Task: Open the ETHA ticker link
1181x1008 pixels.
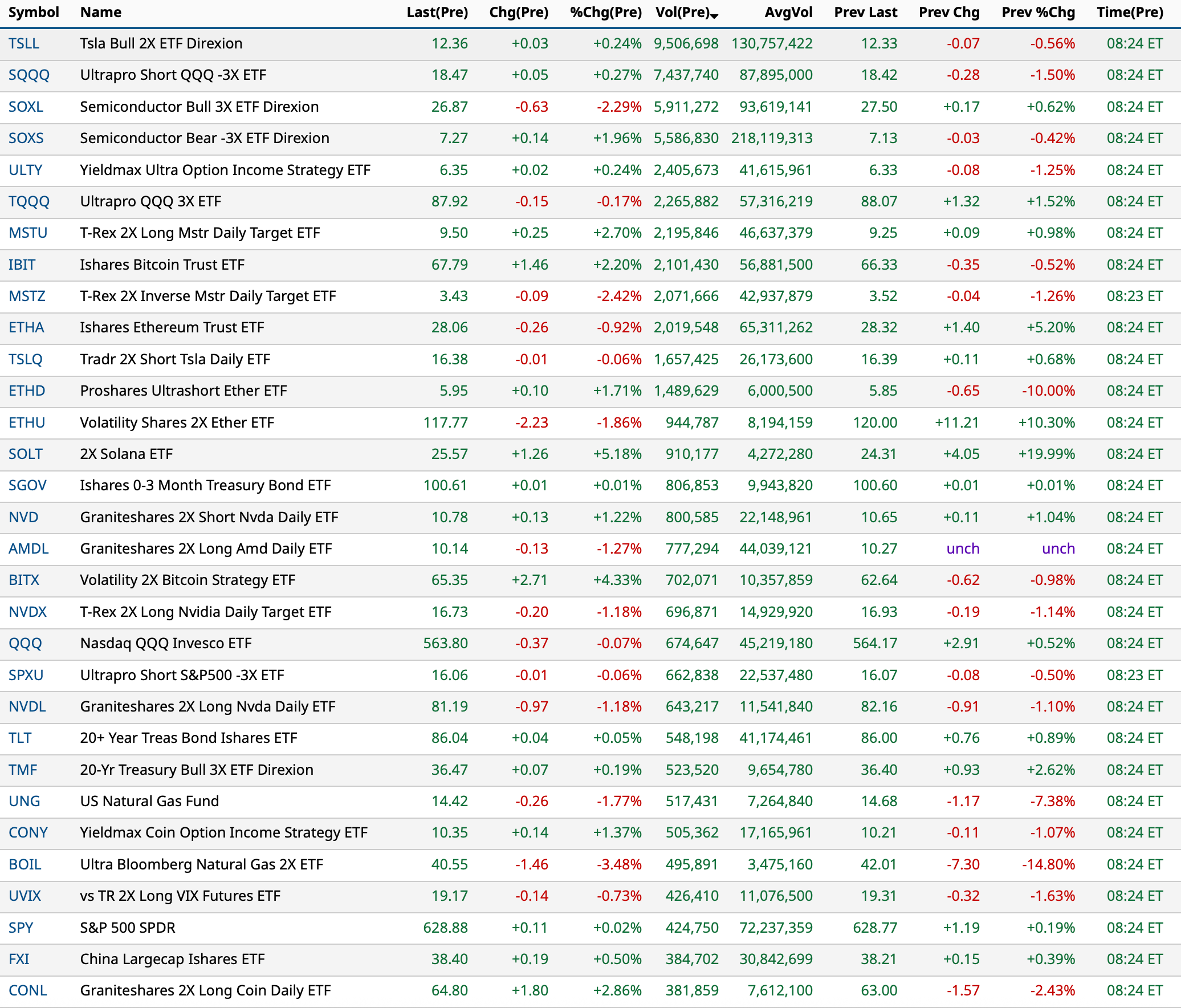Action: (26, 328)
